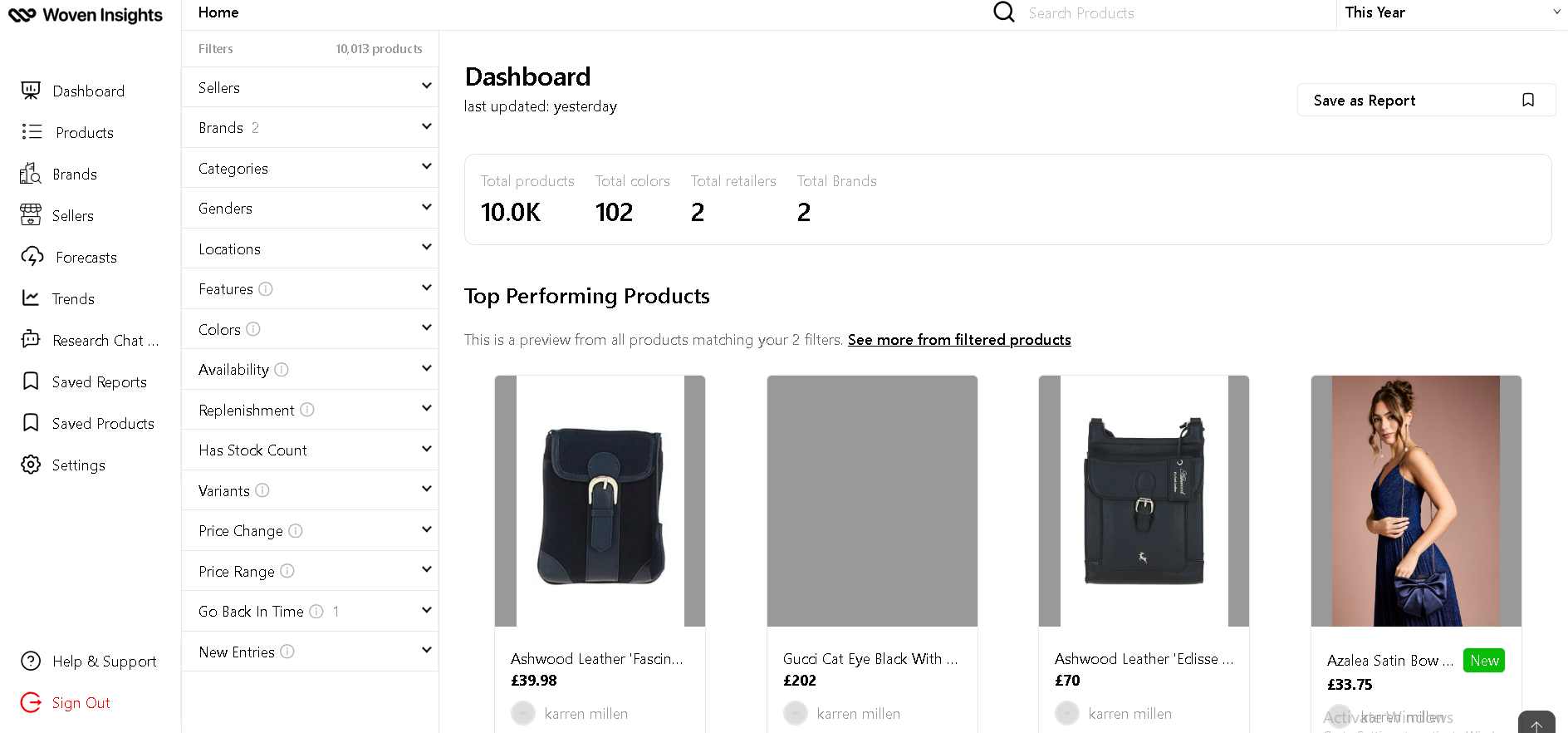Click the search magnifier icon
The height and width of the screenshot is (733, 1568).
pyautogui.click(x=1003, y=12)
